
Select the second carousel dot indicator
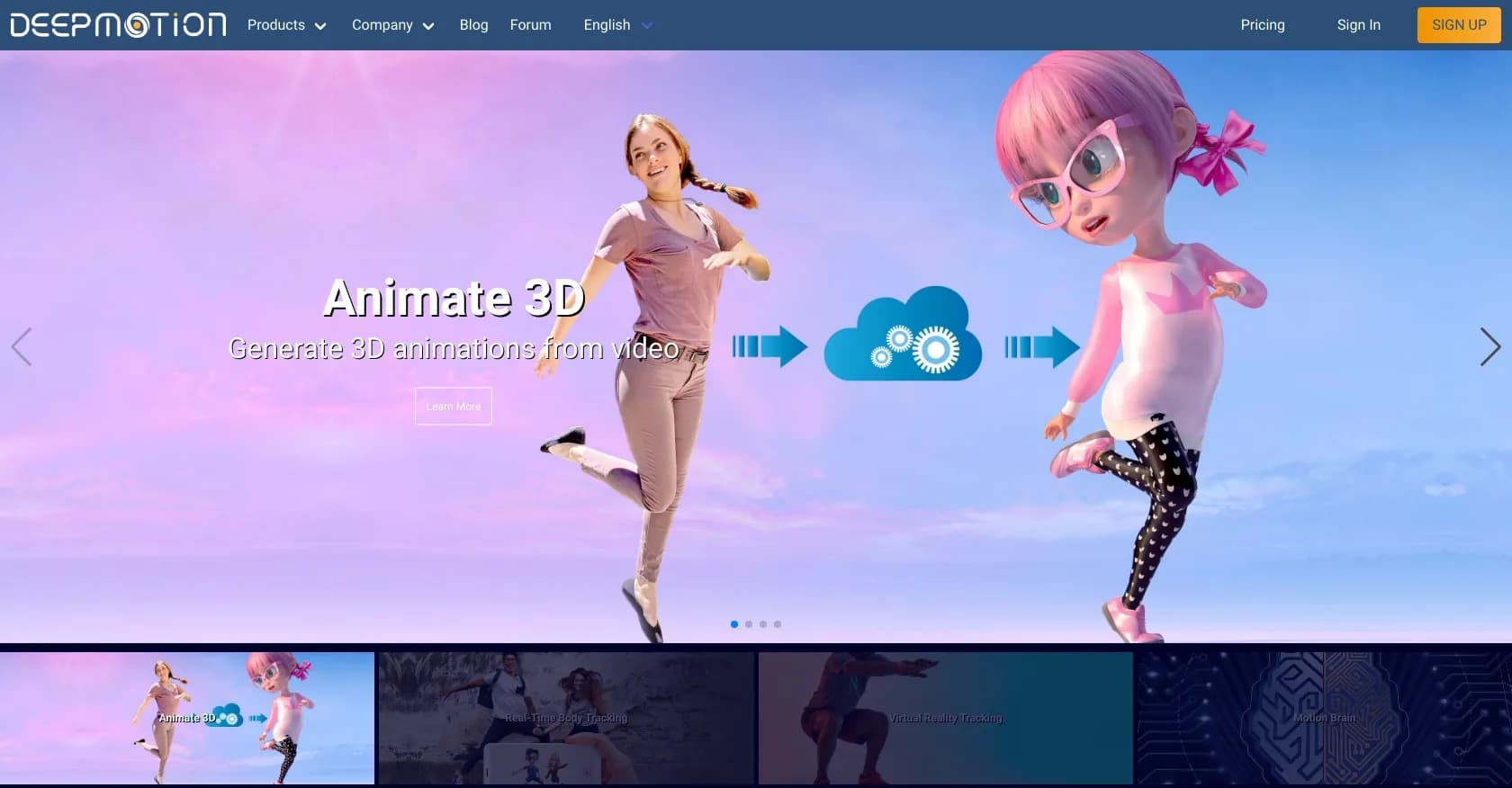(749, 624)
